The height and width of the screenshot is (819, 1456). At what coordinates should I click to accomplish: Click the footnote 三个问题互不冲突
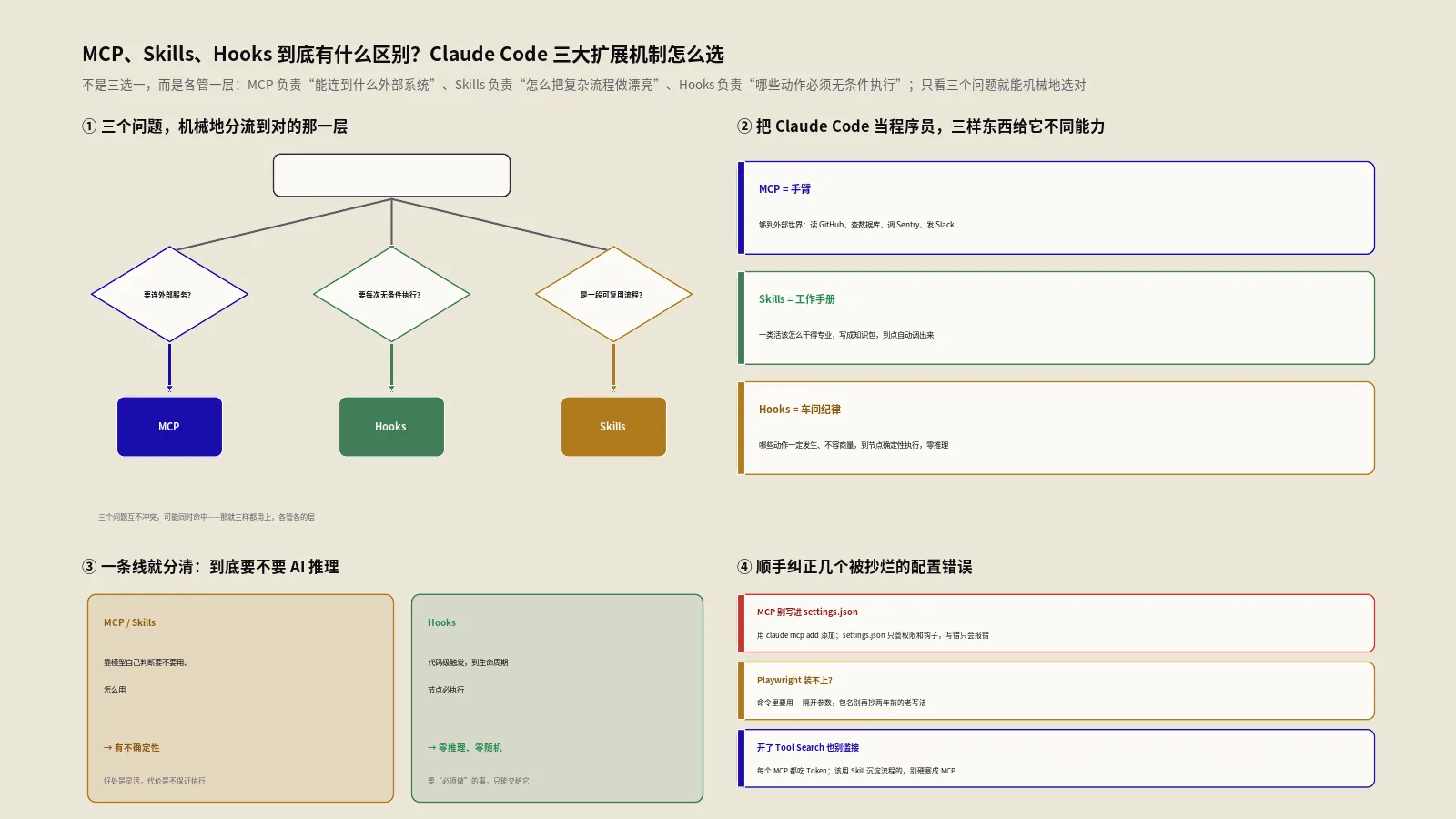coord(207,517)
